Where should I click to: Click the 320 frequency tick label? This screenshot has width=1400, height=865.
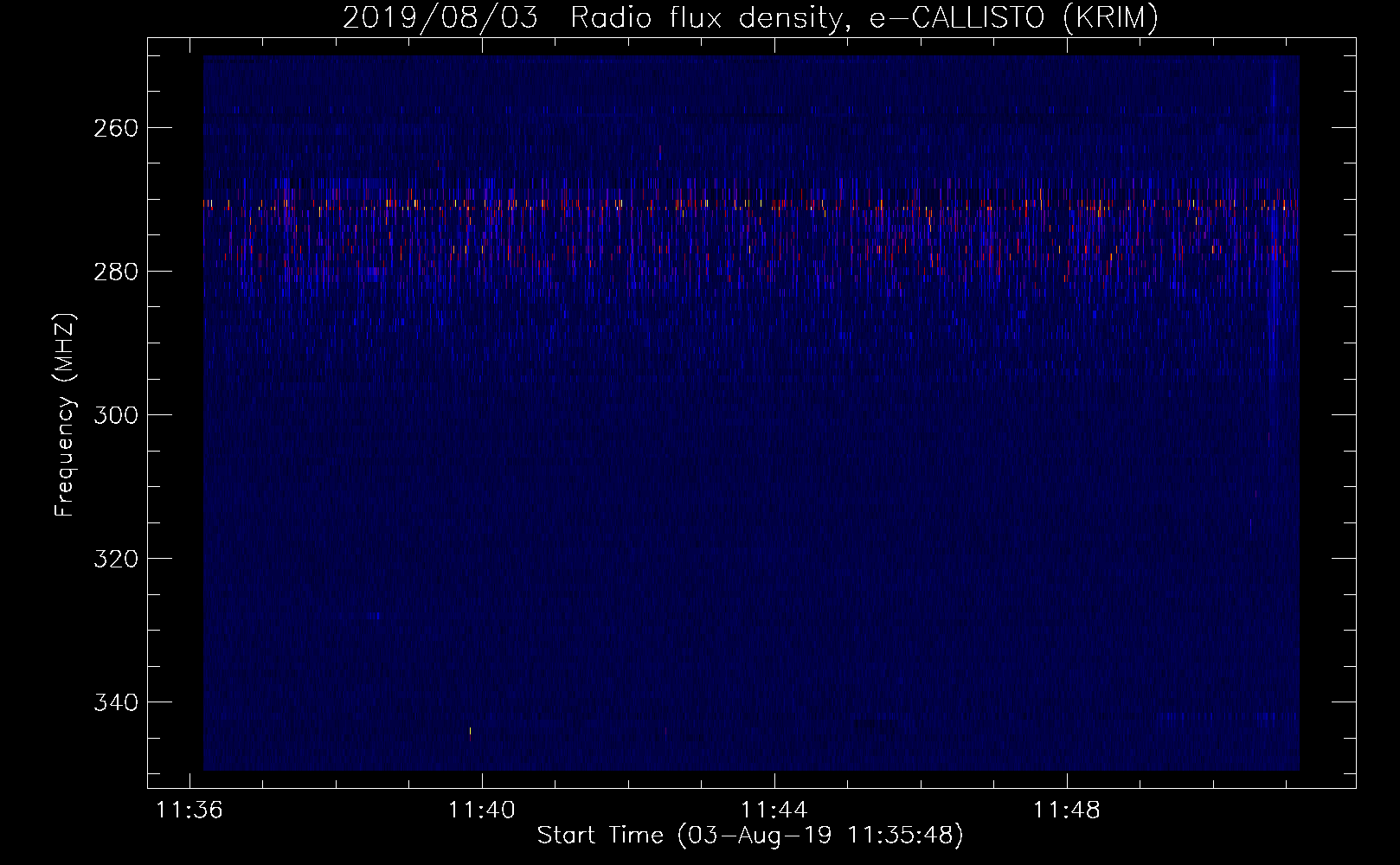click(x=114, y=559)
